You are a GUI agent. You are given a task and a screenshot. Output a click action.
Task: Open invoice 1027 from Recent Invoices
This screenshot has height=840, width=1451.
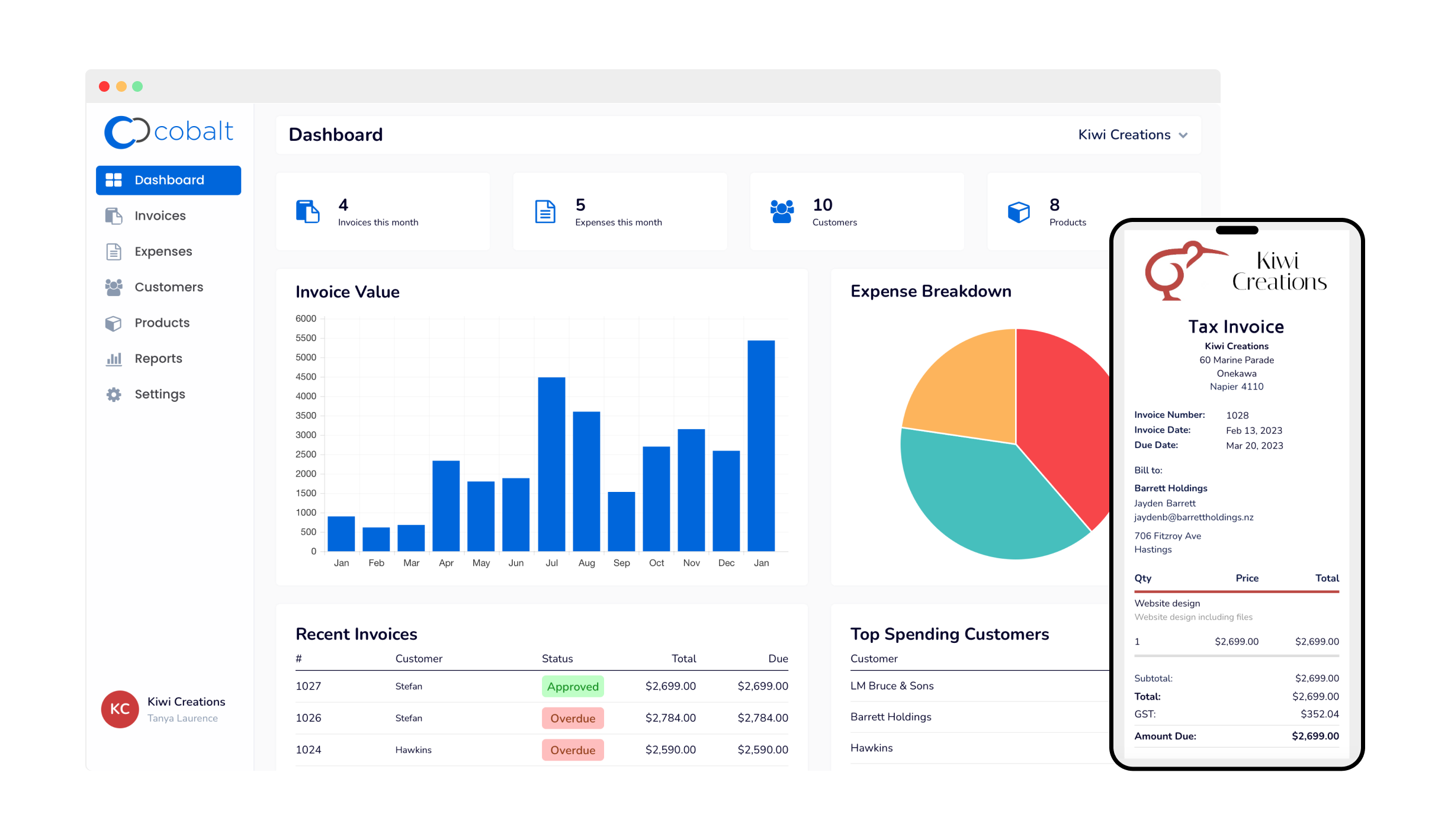coord(309,686)
